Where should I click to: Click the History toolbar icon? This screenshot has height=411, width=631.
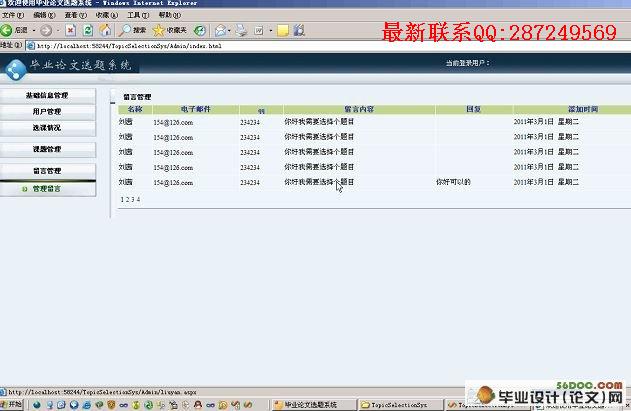(x=200, y=31)
